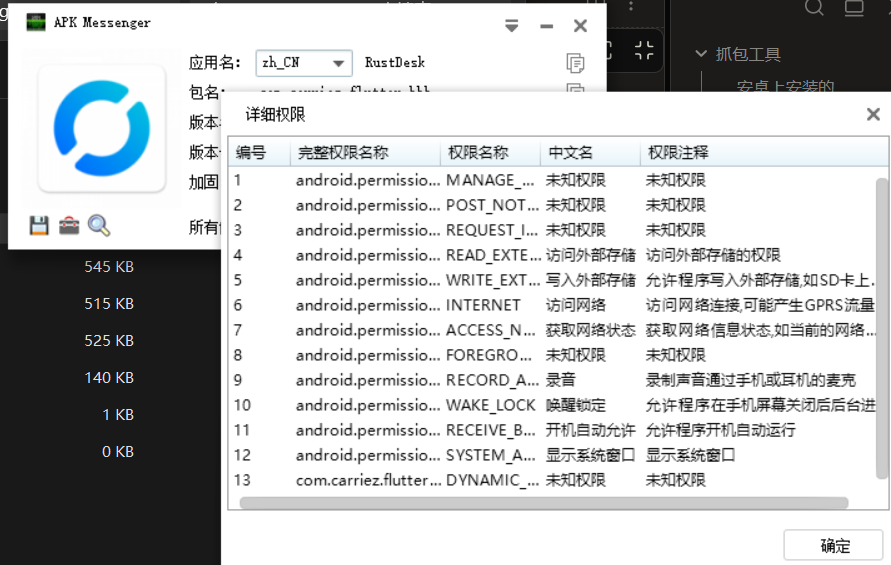Image resolution: width=891 pixels, height=565 pixels.
Task: Click com.carriez.flutter... full permission cell
Action: click(367, 480)
